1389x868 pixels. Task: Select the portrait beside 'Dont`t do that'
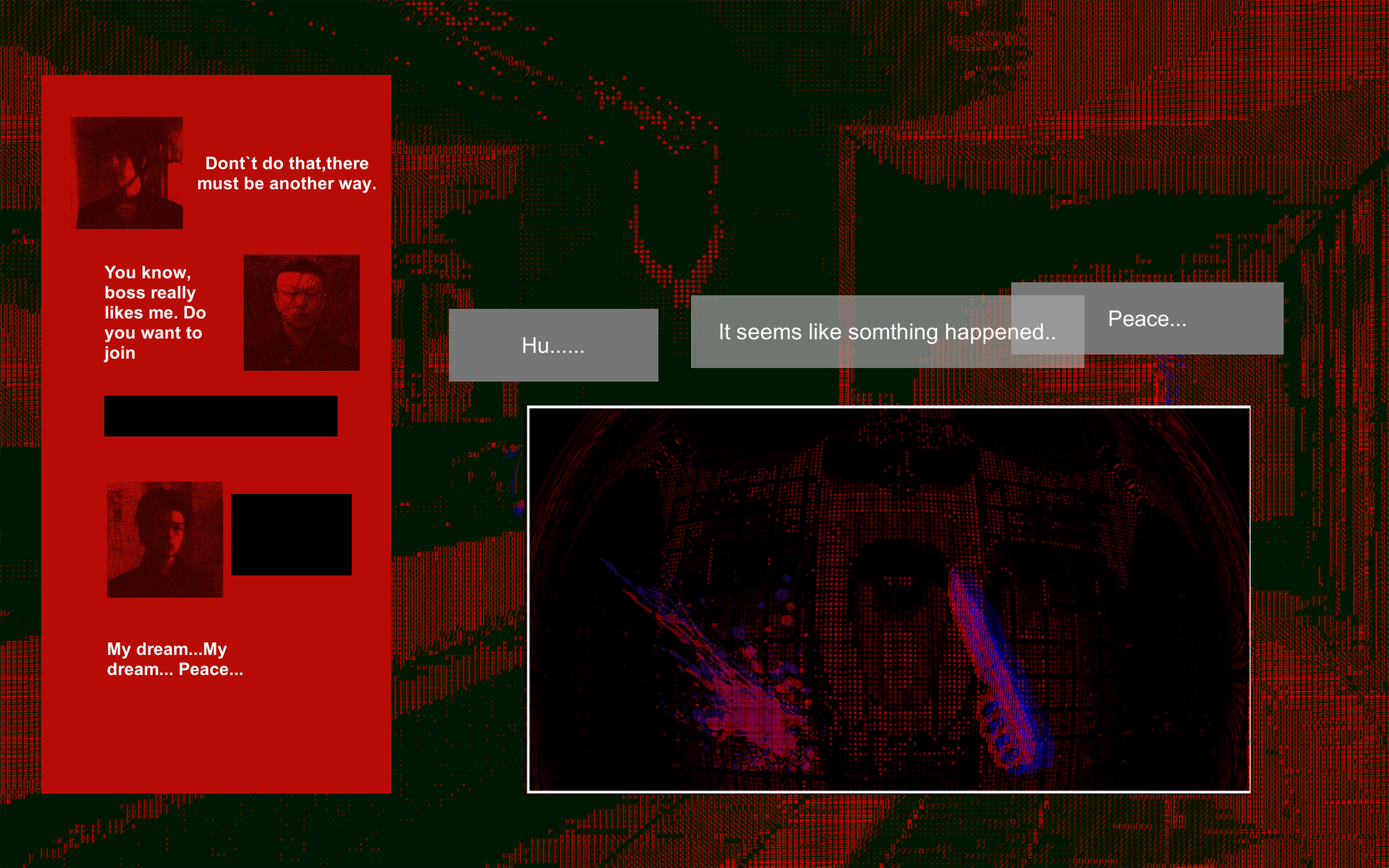127,173
